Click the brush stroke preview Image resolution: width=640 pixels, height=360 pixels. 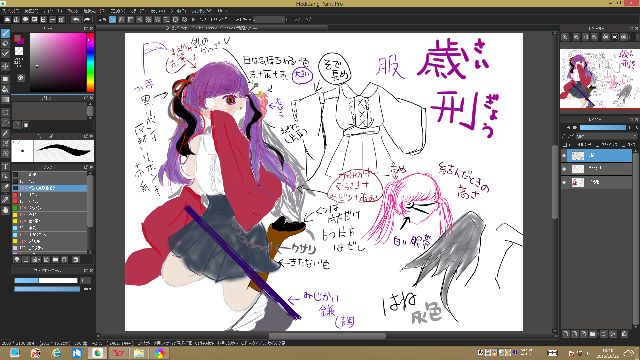click(x=64, y=151)
